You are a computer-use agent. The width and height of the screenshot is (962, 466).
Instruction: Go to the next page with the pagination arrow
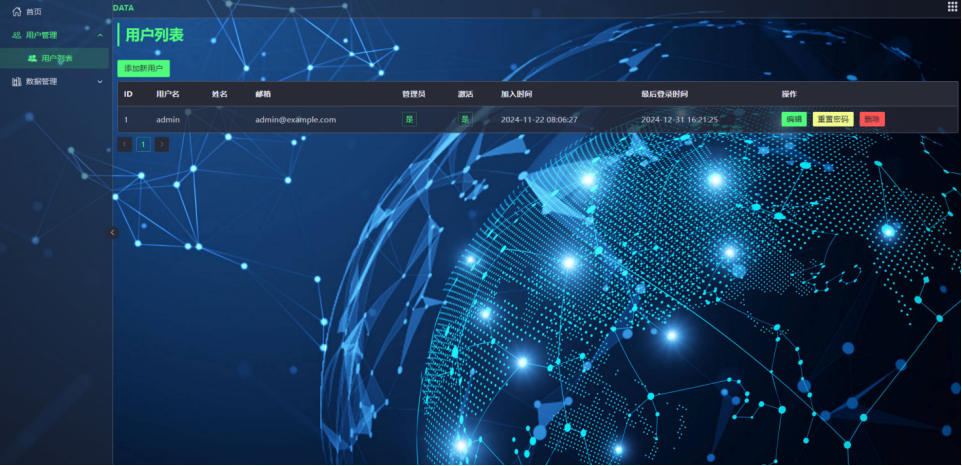click(161, 145)
